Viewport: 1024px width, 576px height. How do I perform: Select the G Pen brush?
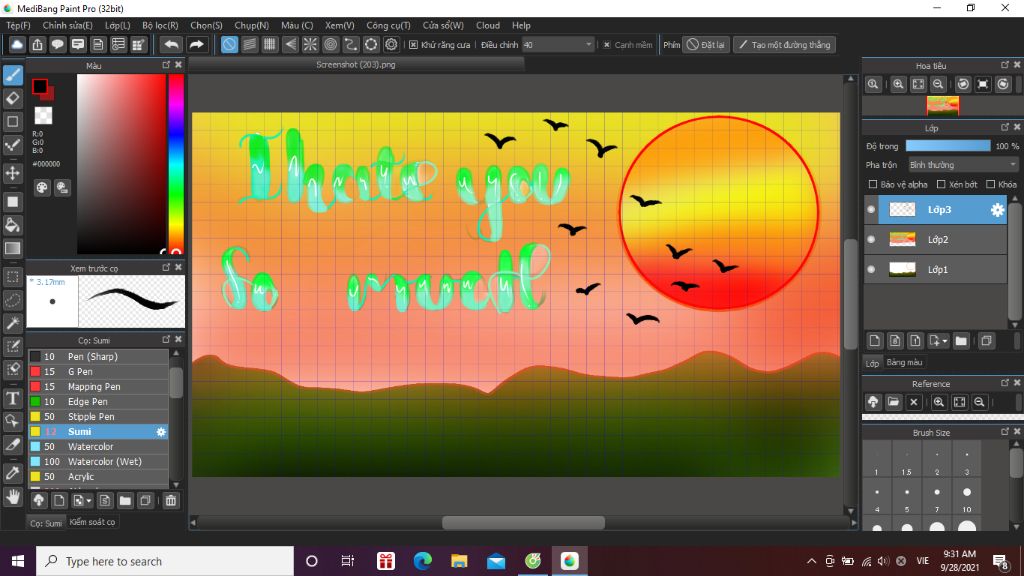point(98,372)
